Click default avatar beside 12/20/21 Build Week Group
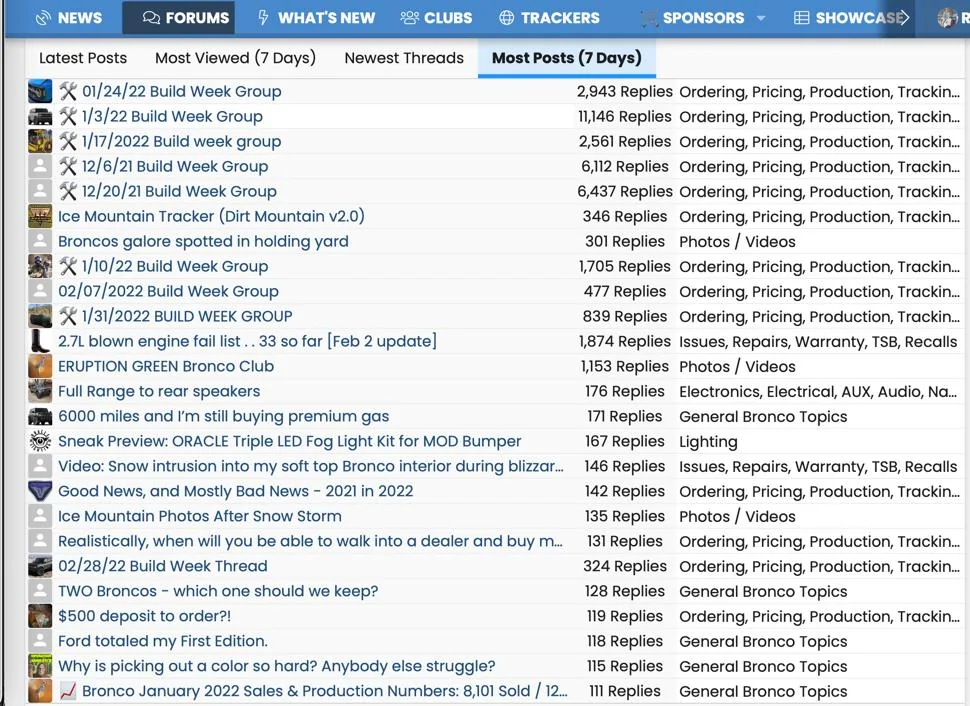 pyautogui.click(x=40, y=191)
